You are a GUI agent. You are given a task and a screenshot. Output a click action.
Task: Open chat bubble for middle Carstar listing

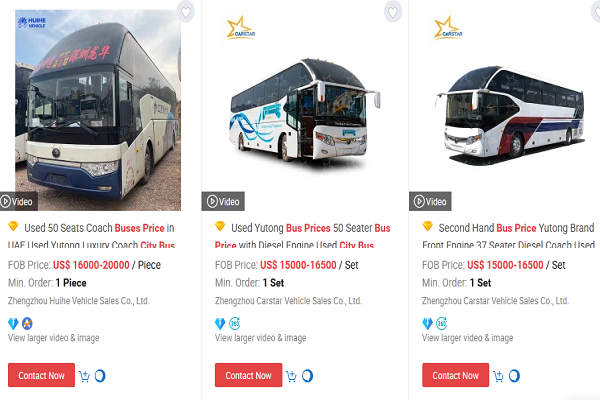click(307, 376)
